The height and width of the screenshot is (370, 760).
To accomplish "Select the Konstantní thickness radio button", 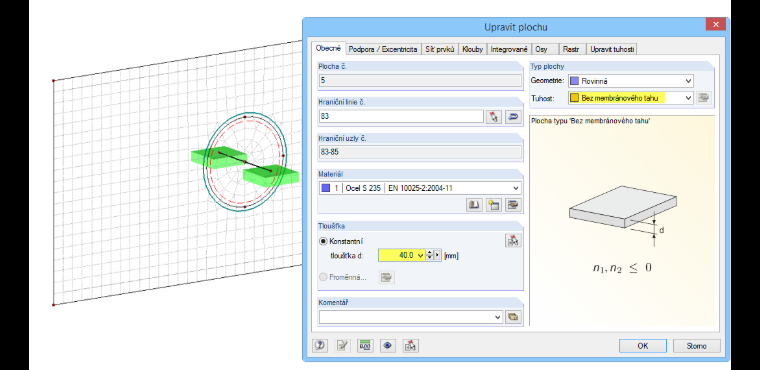I will (324, 241).
